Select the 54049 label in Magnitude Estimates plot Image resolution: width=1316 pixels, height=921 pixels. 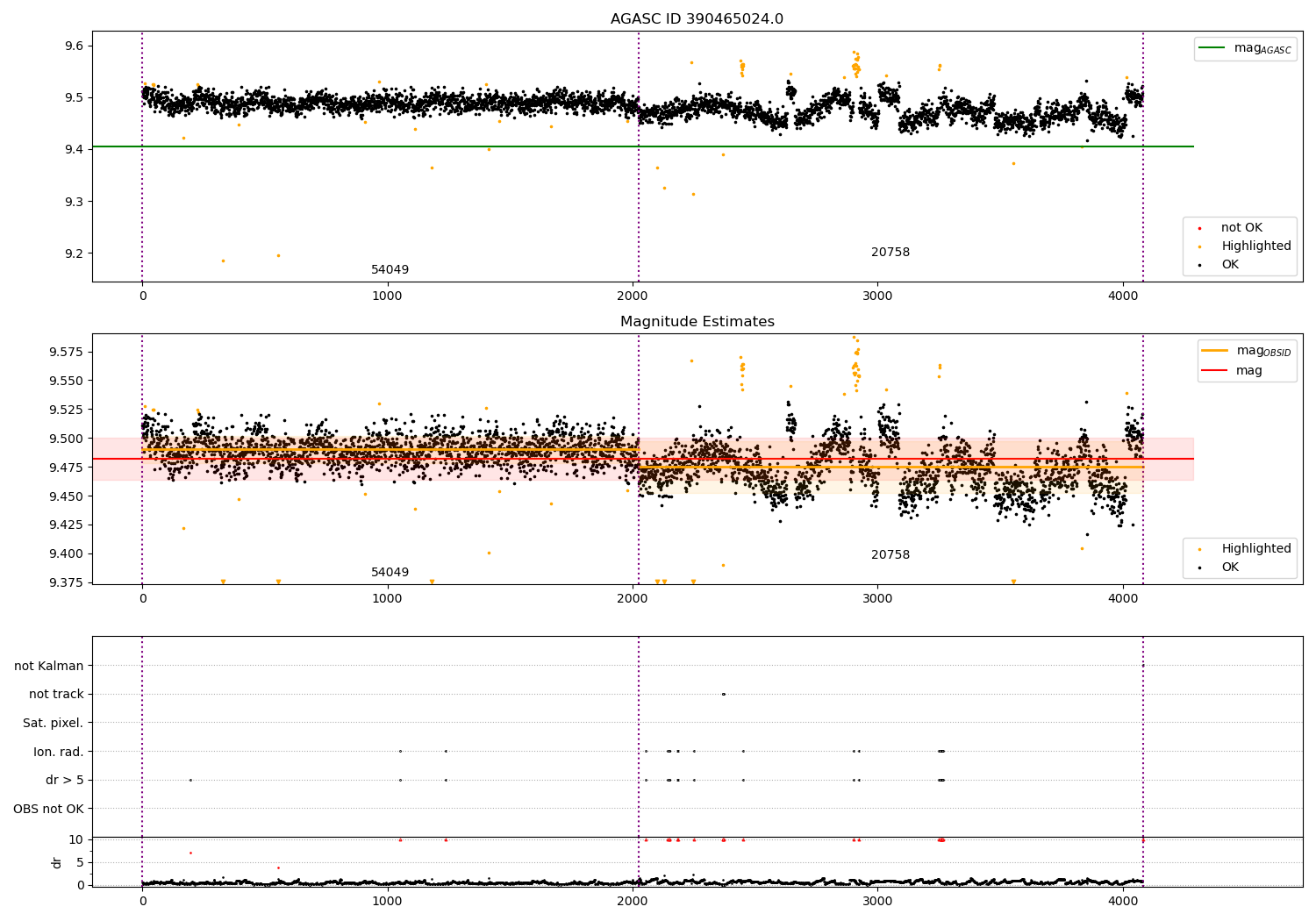tap(390, 573)
